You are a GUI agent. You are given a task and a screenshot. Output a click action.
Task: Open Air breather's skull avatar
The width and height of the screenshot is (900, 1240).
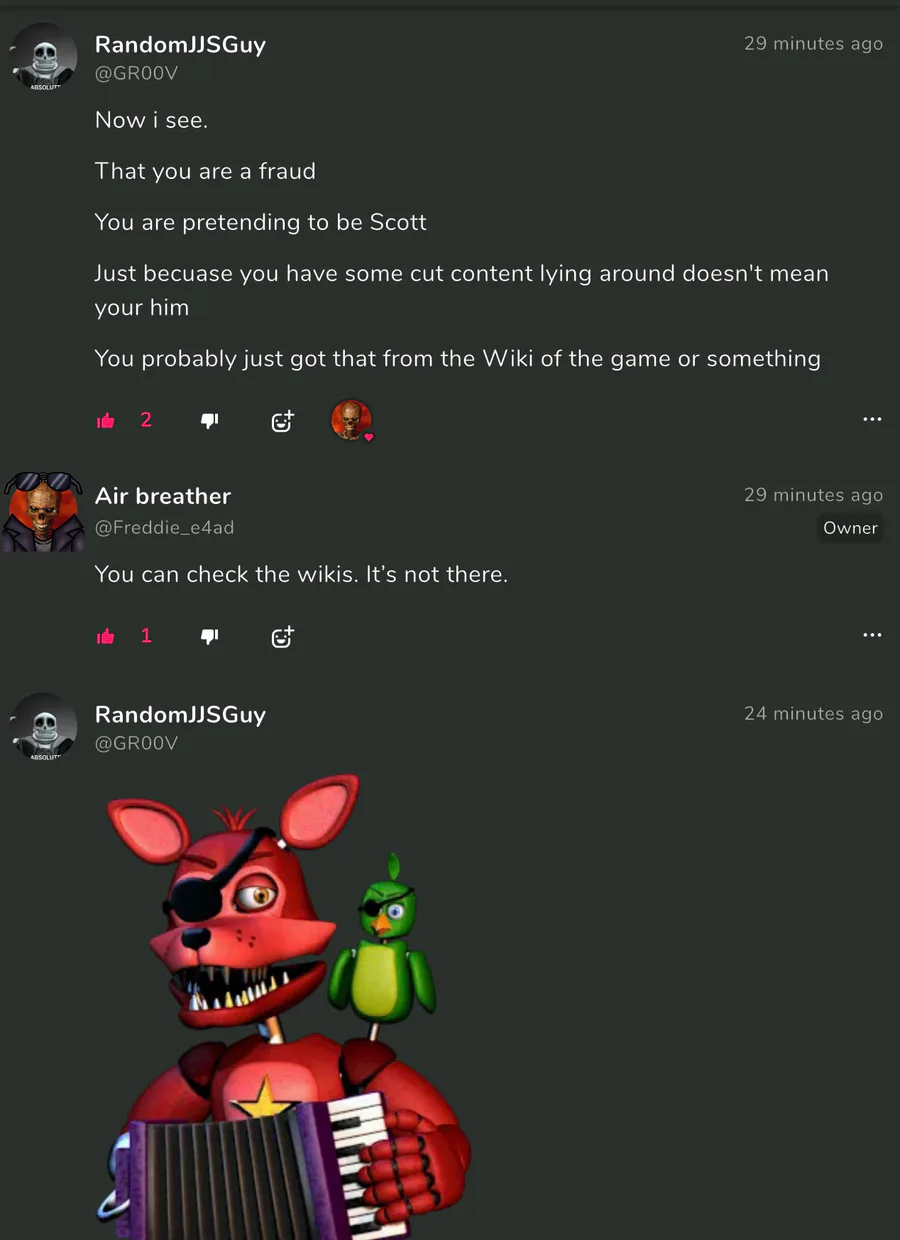[43, 511]
